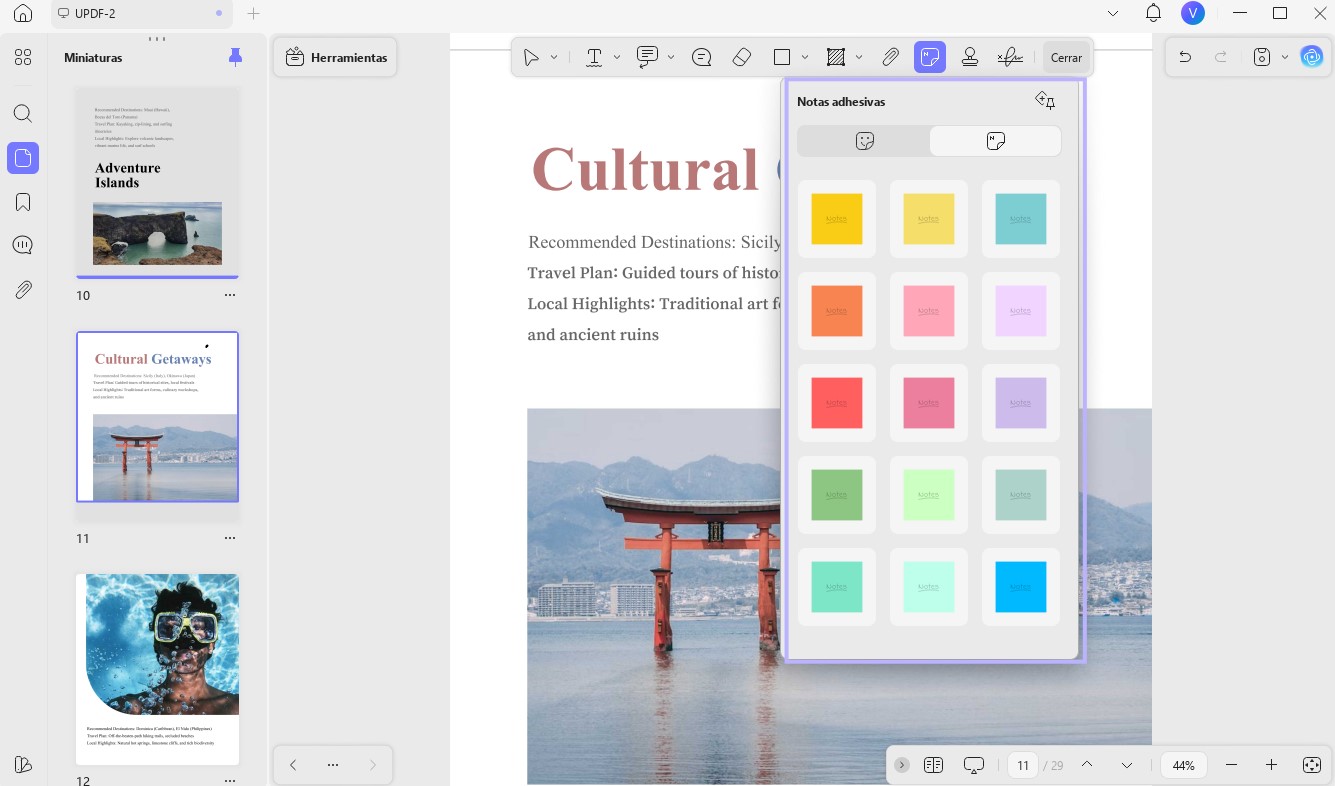Select the page 12 diver thumbnail
Screen dimensions: 1335x786
[158, 669]
